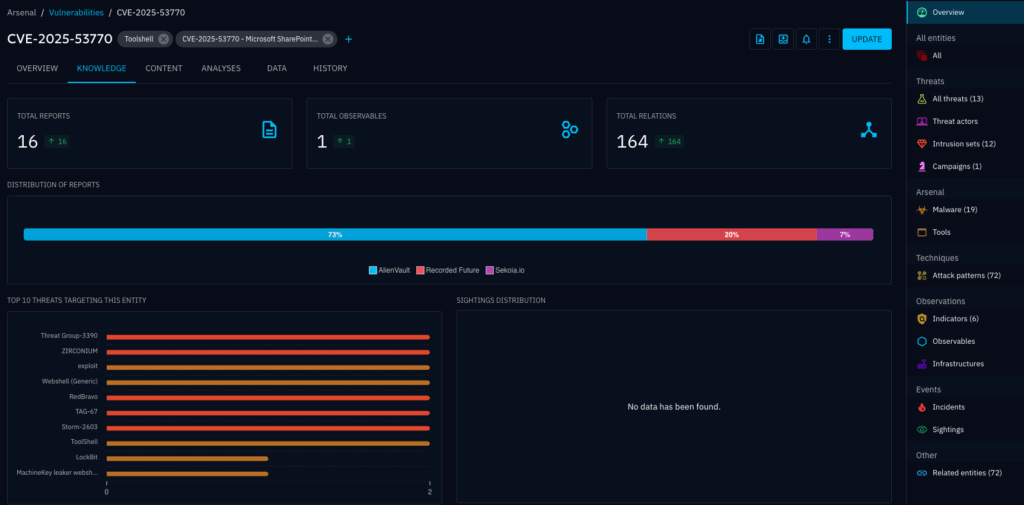Open Indicators in the sidebar
The height and width of the screenshot is (505, 1024).
[x=954, y=319]
